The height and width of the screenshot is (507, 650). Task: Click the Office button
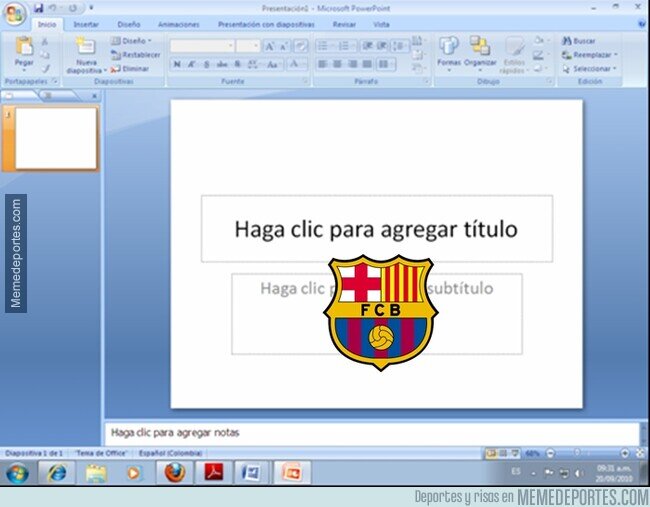pyautogui.click(x=13, y=10)
